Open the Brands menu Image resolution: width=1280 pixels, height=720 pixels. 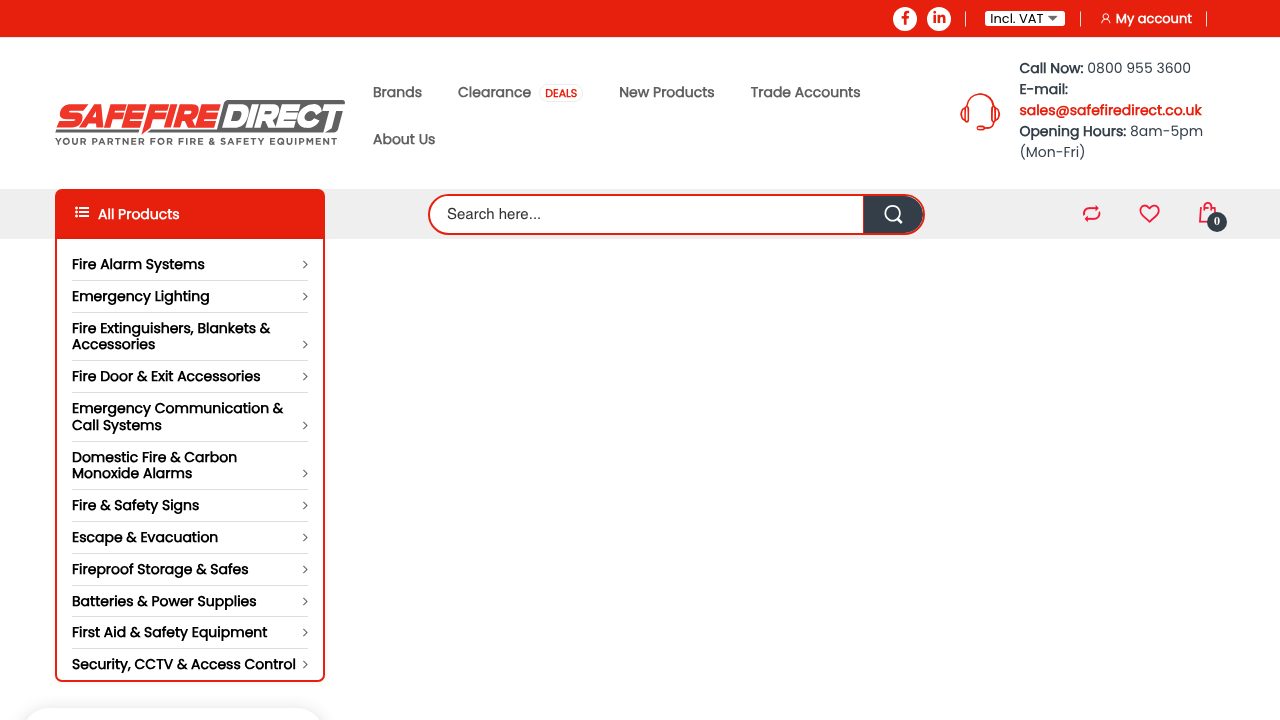pos(397,92)
